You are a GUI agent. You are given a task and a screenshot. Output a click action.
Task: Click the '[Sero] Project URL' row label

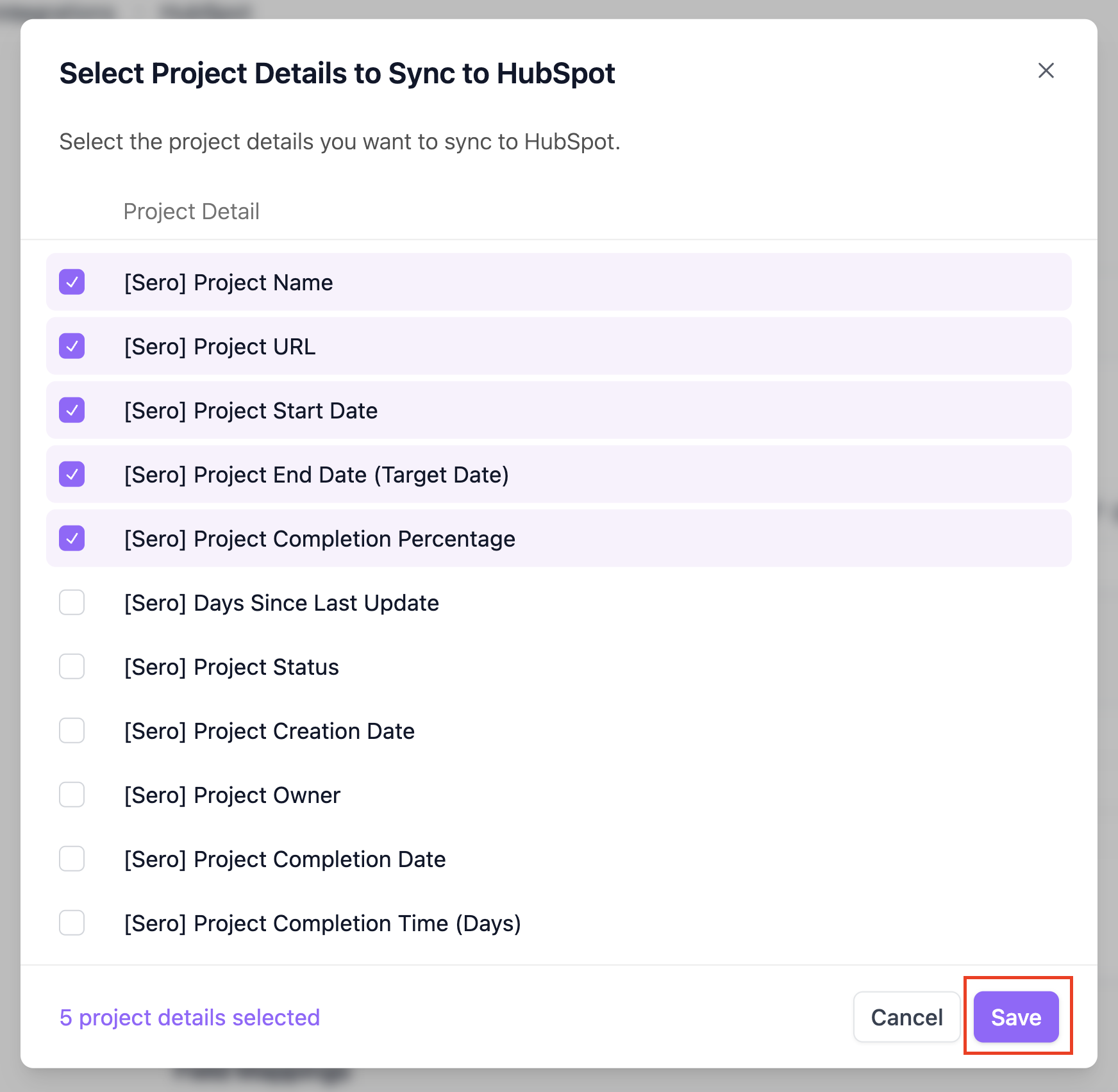(x=220, y=347)
